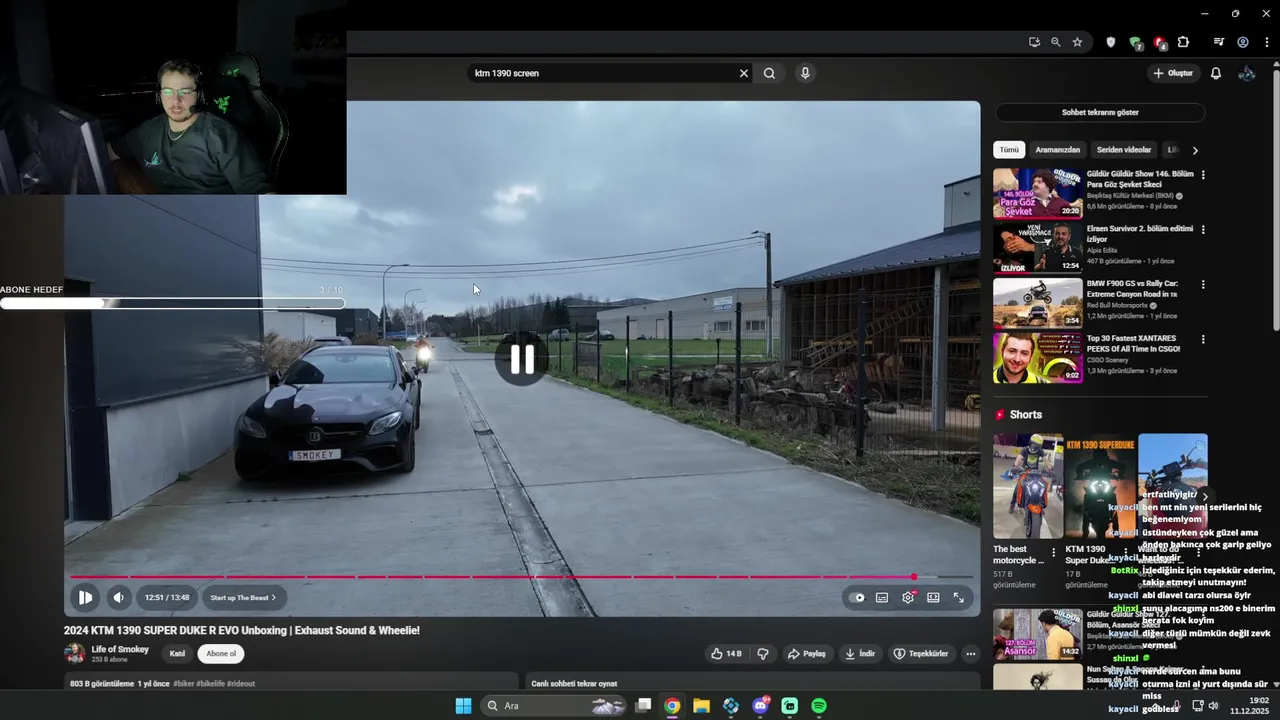Click the Teşekkürler thanks button

tap(920, 654)
